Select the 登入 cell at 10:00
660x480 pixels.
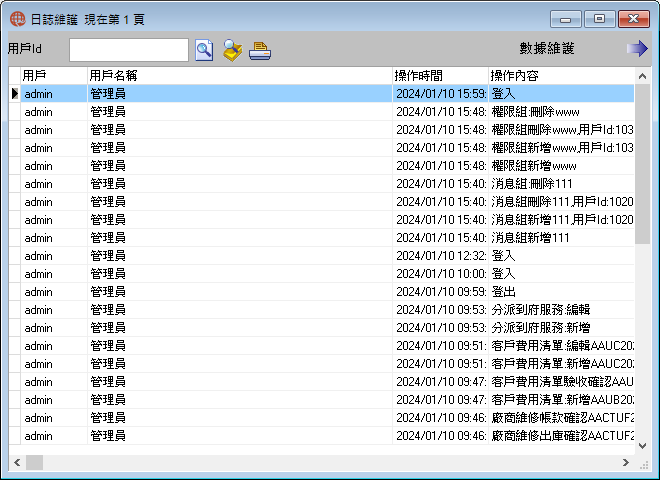click(562, 274)
